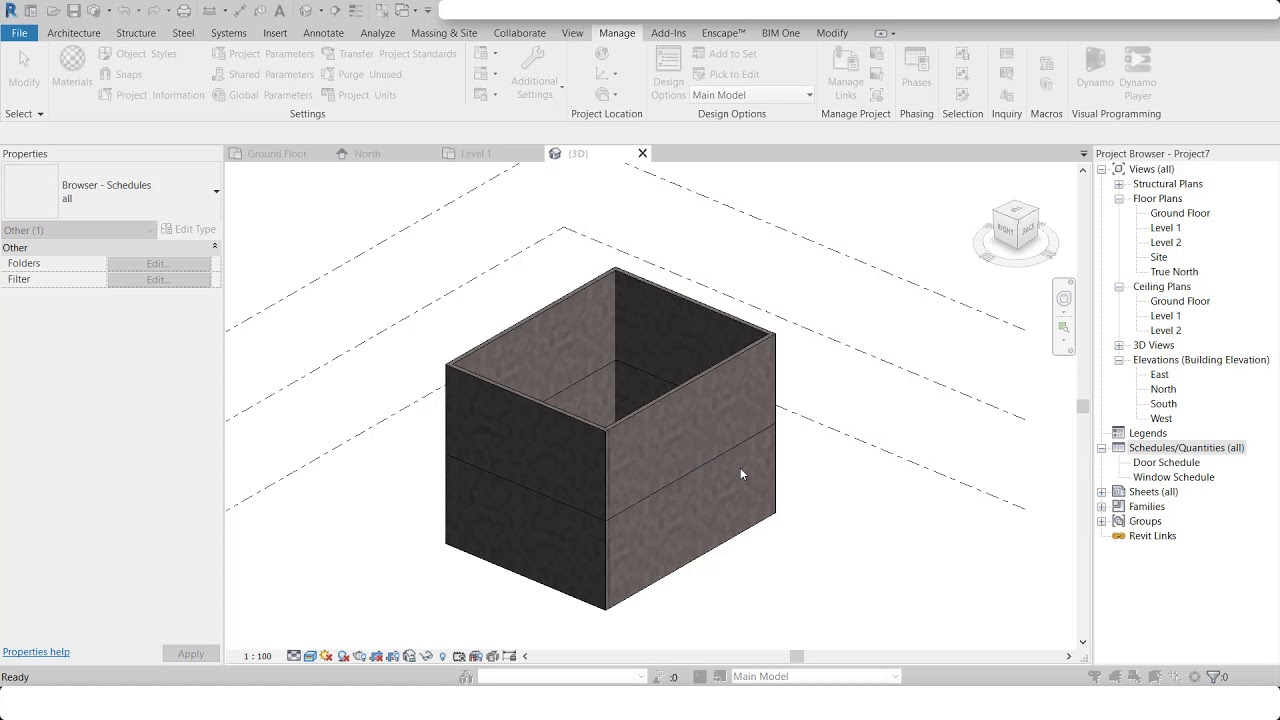Open the Select panel dropdown

click(24, 114)
